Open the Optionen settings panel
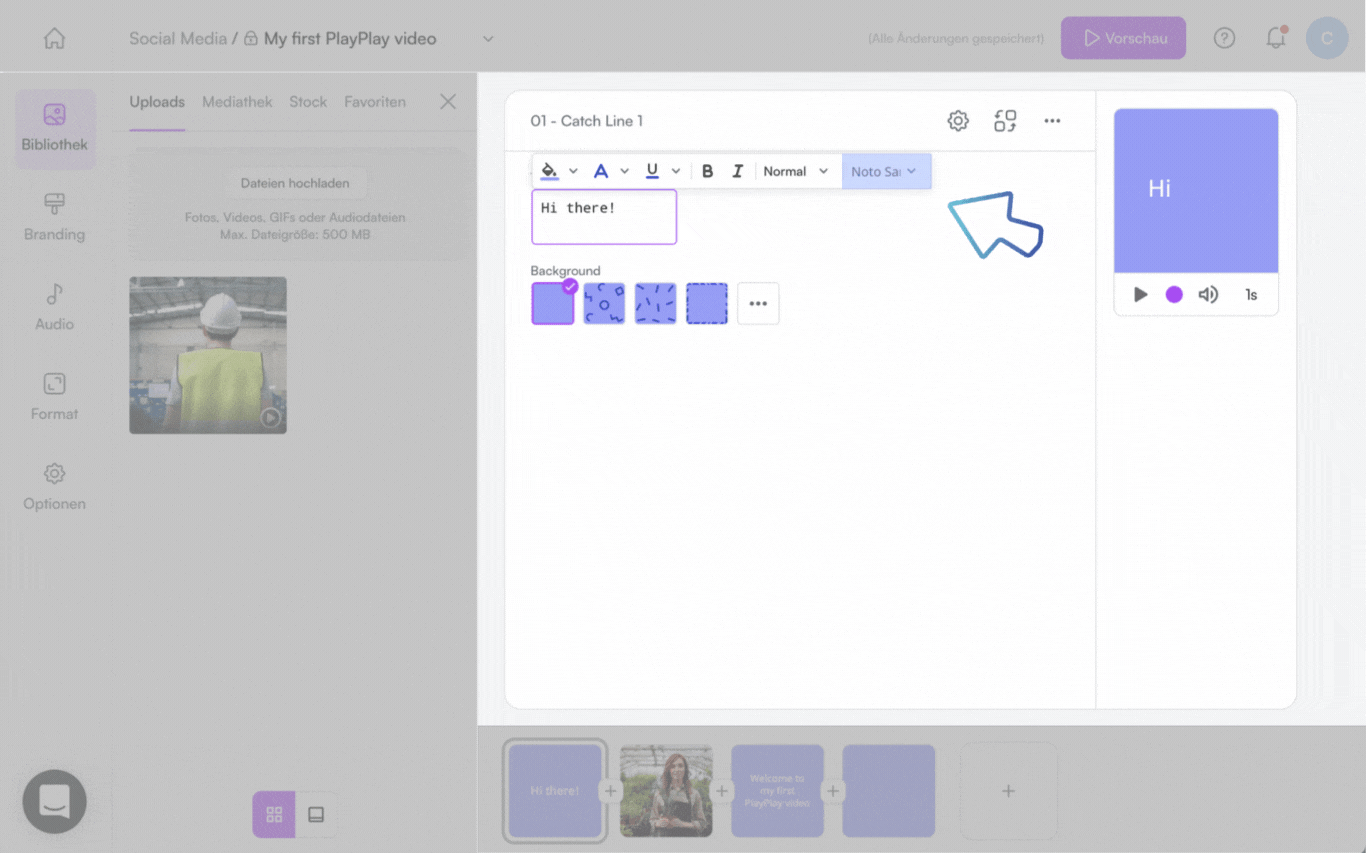 click(54, 488)
